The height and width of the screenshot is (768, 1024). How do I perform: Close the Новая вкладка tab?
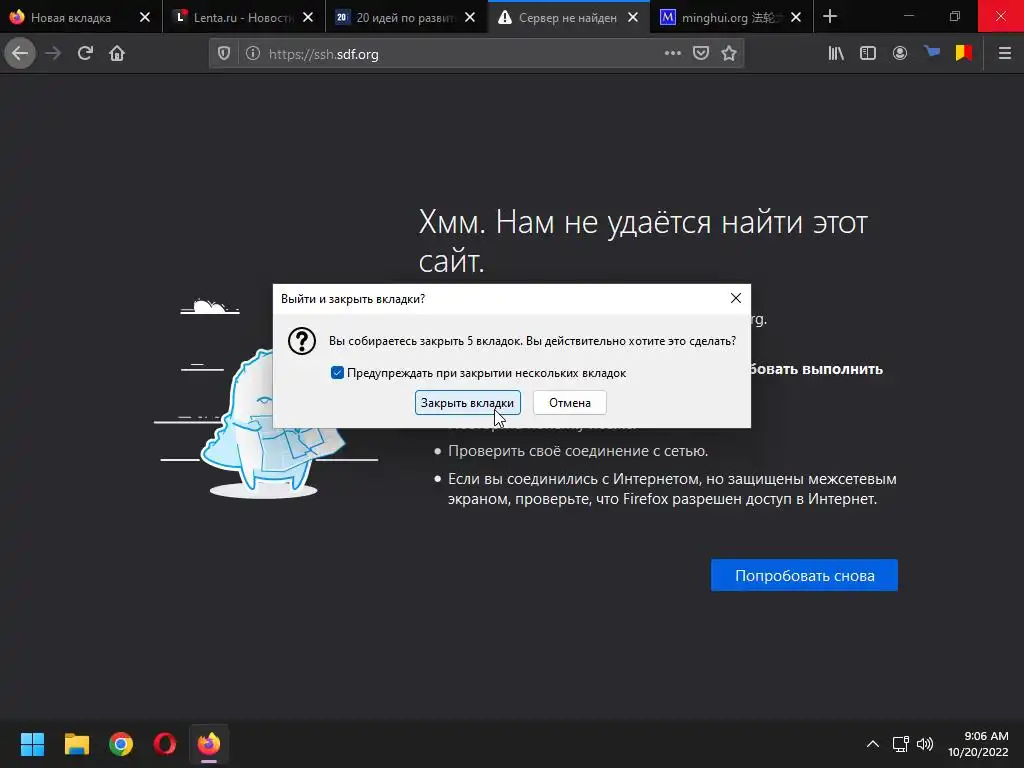[x=145, y=18]
